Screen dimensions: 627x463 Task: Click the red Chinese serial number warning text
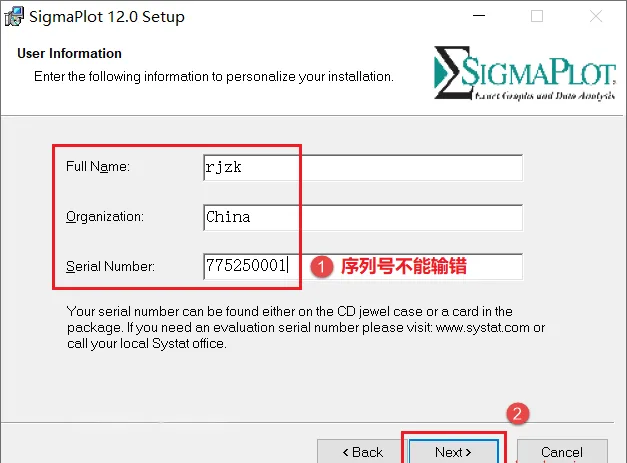pos(404,266)
